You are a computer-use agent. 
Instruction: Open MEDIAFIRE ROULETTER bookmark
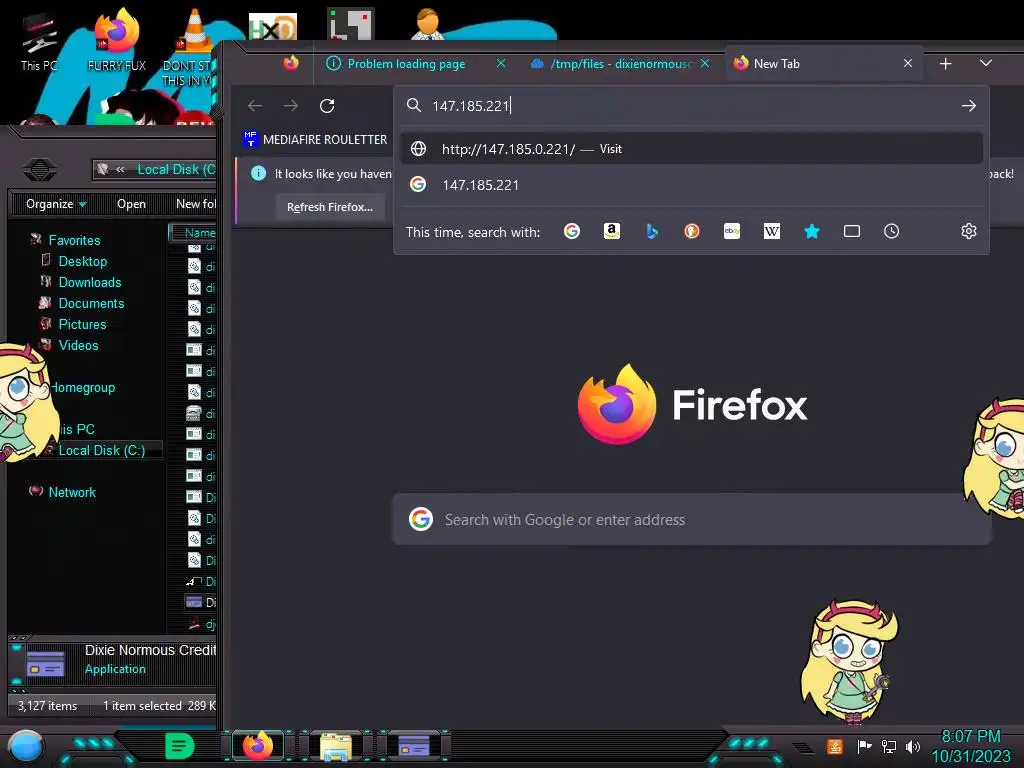(x=315, y=139)
